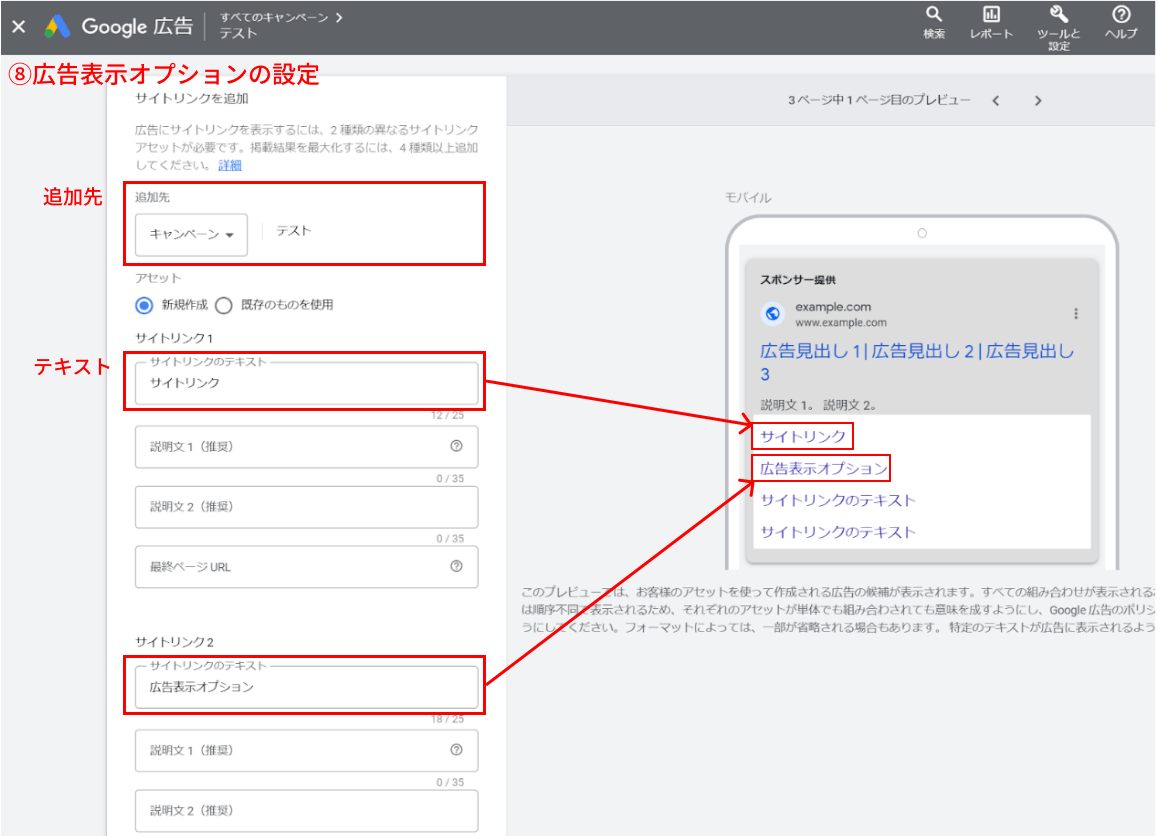Viewport: 1158px width, 836px height.
Task: Click the スポンサー提供 label
Action: click(x=798, y=280)
